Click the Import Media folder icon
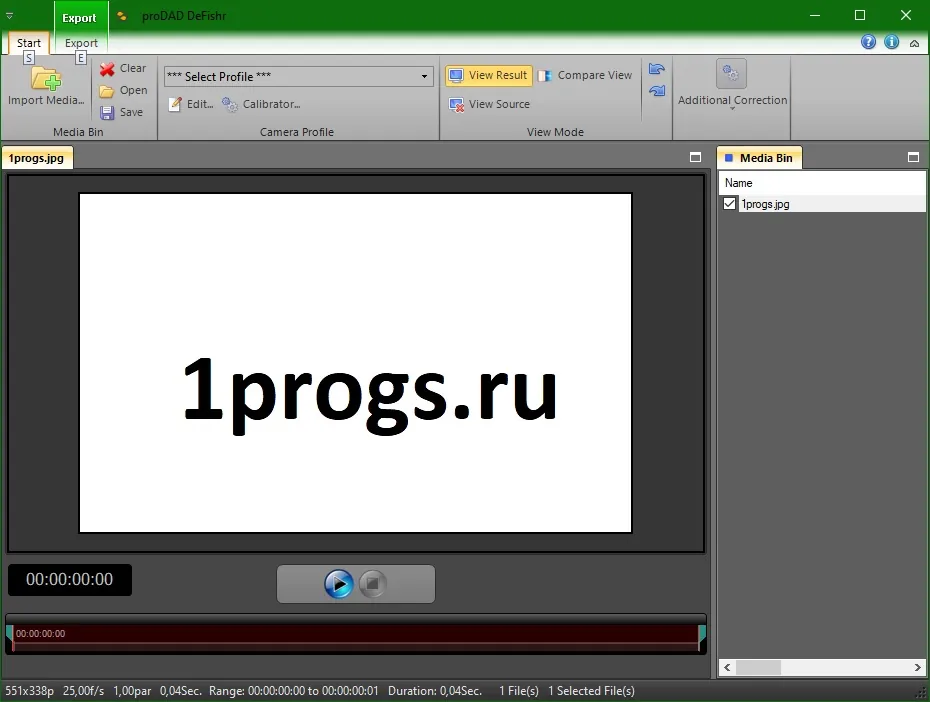 point(46,79)
